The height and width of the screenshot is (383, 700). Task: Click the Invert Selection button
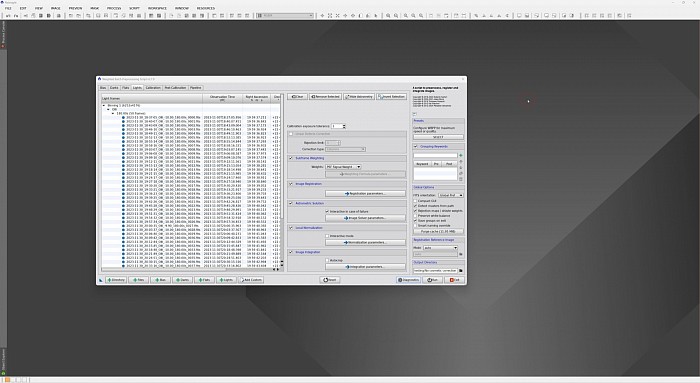[x=392, y=96]
